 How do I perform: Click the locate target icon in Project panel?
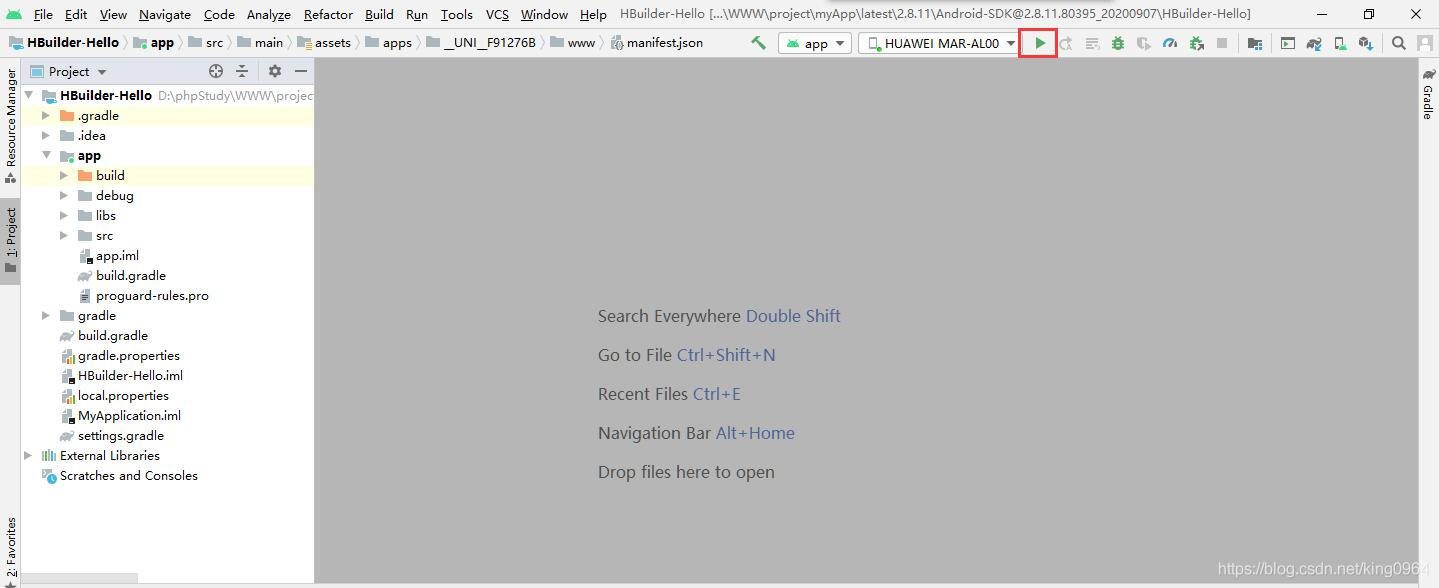tap(216, 71)
